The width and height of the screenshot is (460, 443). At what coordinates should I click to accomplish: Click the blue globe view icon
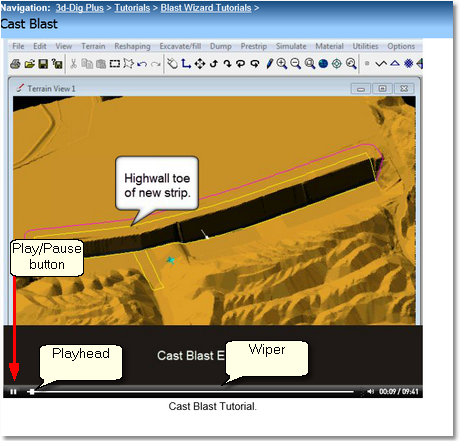pyautogui.click(x=323, y=64)
